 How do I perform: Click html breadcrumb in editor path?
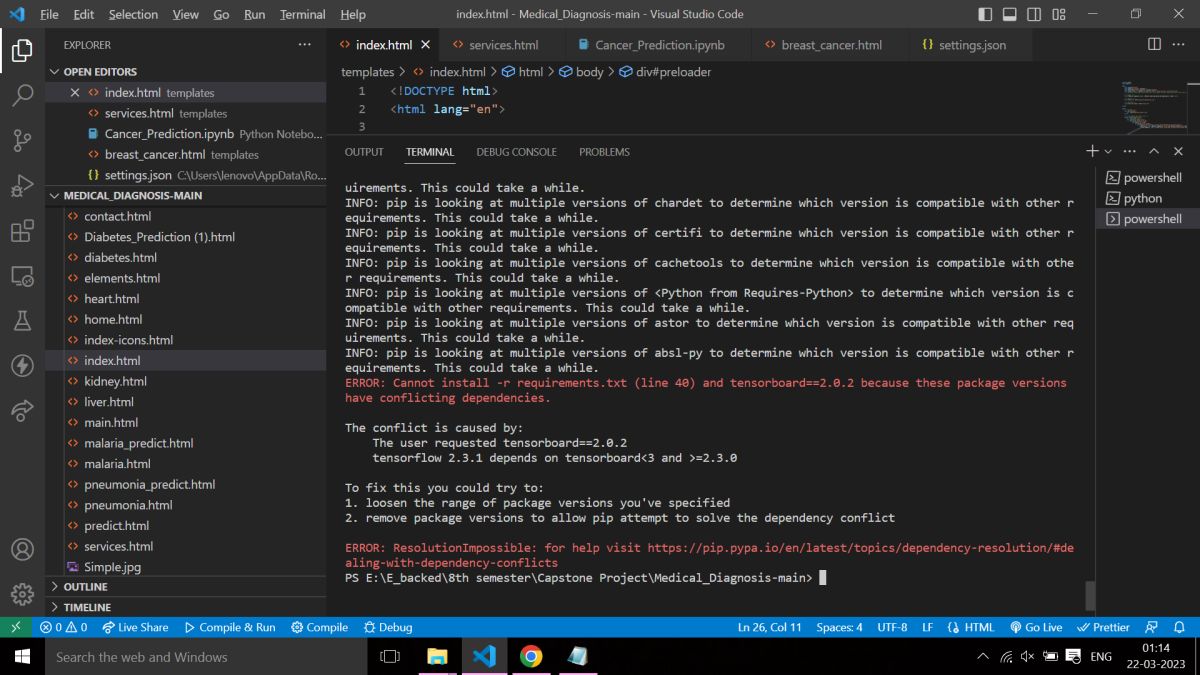click(x=523, y=72)
